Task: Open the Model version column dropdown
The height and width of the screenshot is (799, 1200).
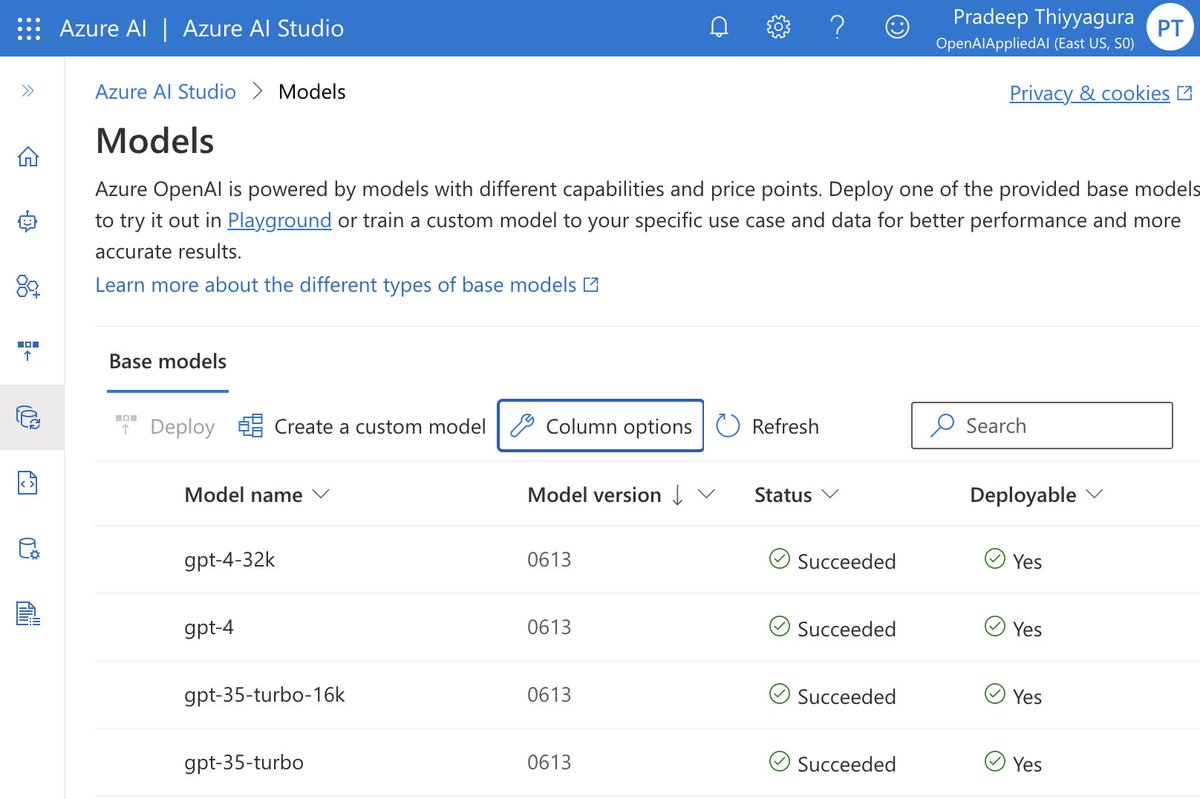Action: coord(706,495)
